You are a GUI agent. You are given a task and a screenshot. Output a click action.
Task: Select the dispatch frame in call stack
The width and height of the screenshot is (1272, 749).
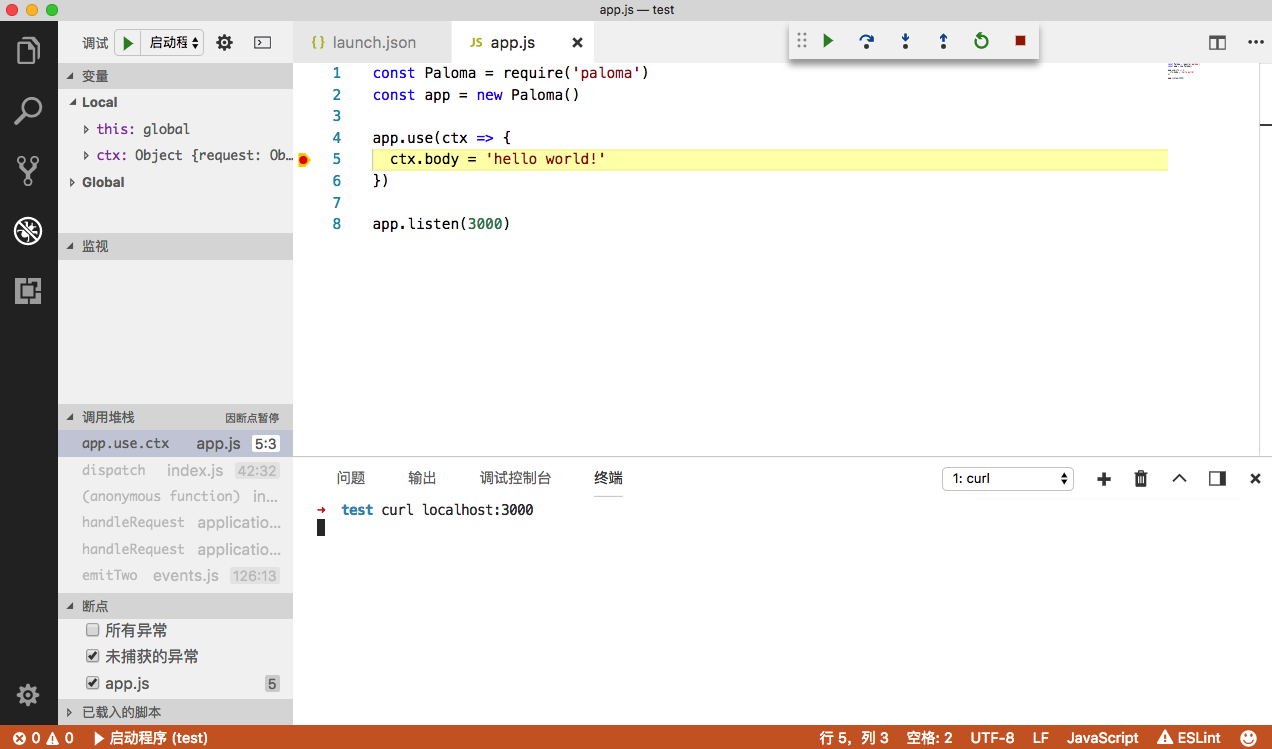(114, 470)
